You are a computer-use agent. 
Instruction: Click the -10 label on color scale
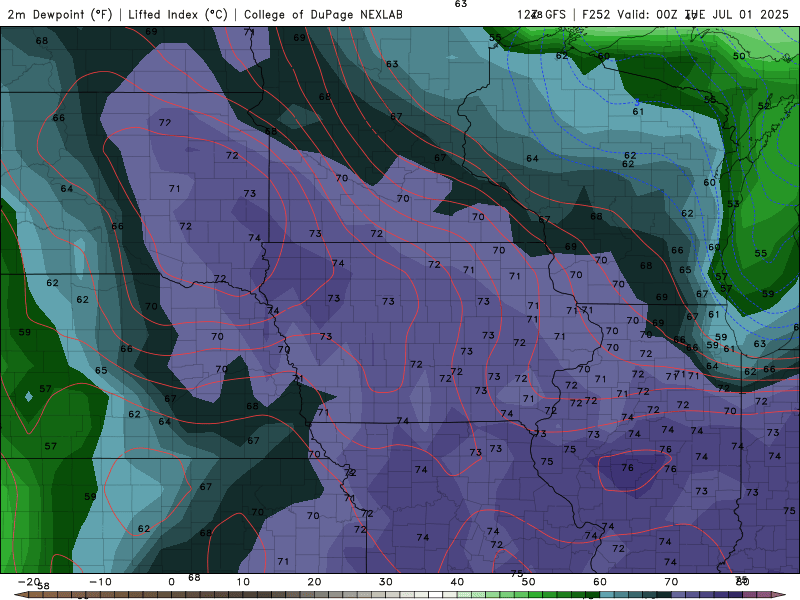[100, 582]
